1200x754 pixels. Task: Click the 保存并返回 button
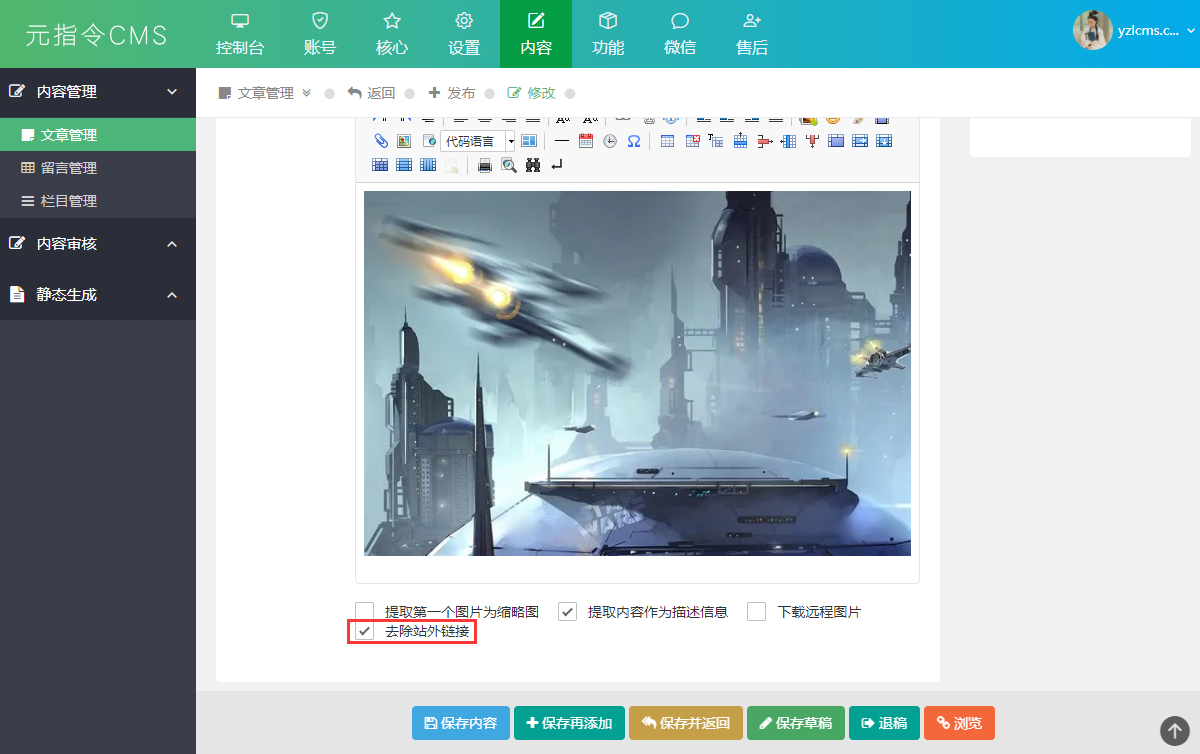point(686,723)
